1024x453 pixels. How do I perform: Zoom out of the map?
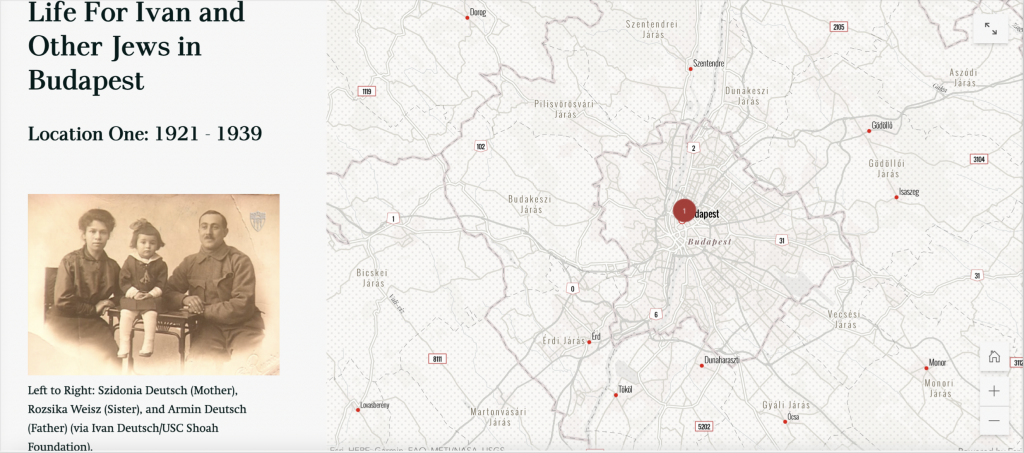point(994,421)
